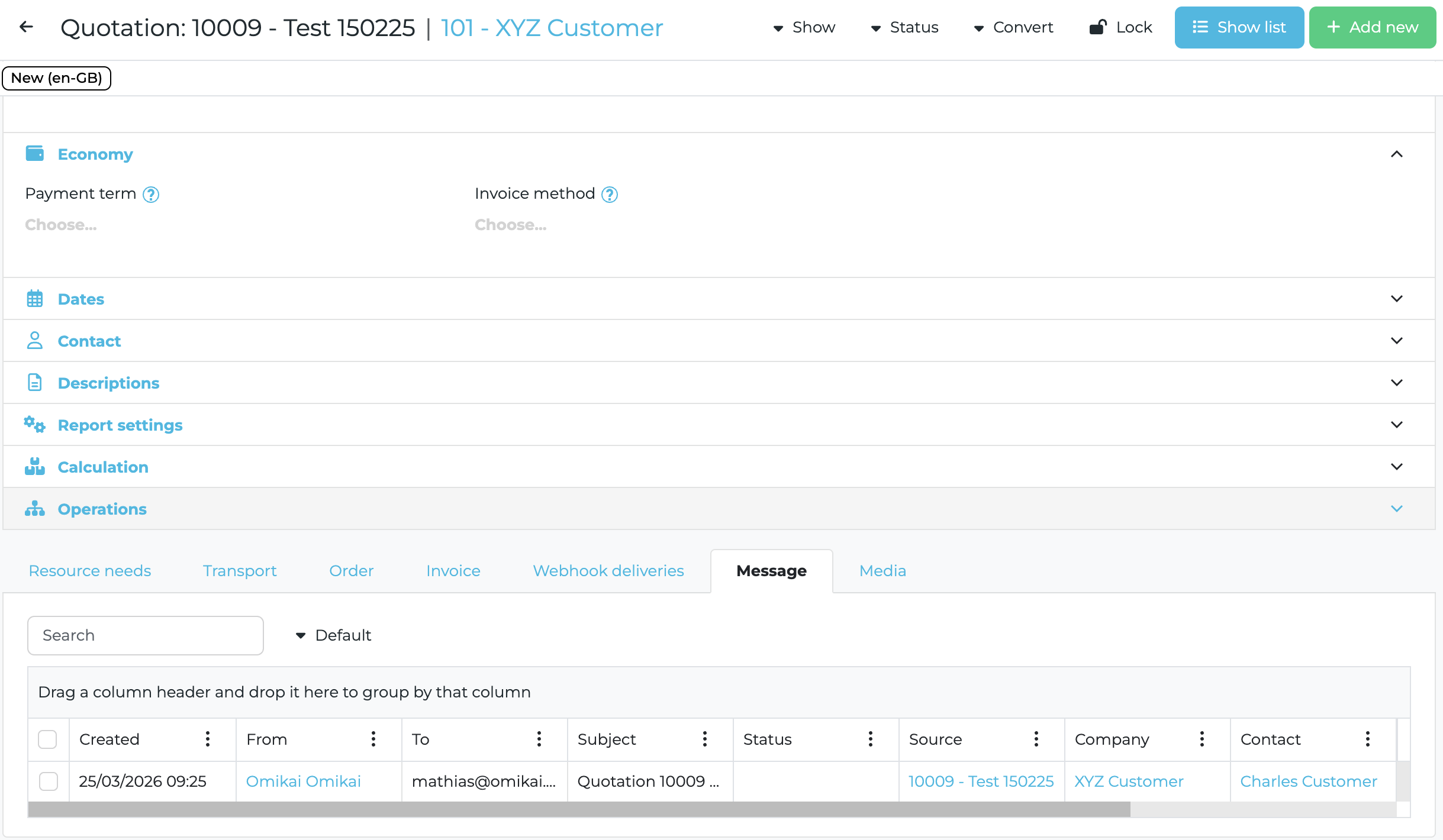Click the back arrow icon
Screen dimensions: 1443x840
(26, 27)
